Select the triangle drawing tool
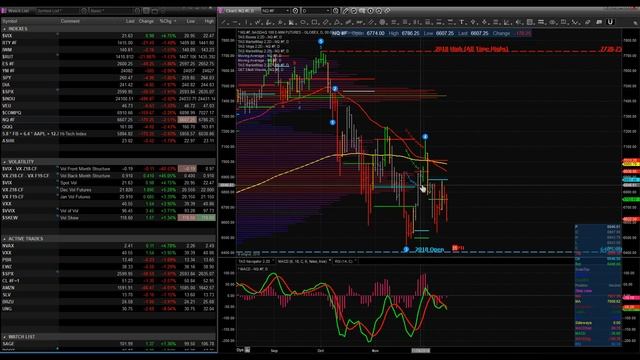Viewport: 640px width, 360px height. [x=337, y=22]
